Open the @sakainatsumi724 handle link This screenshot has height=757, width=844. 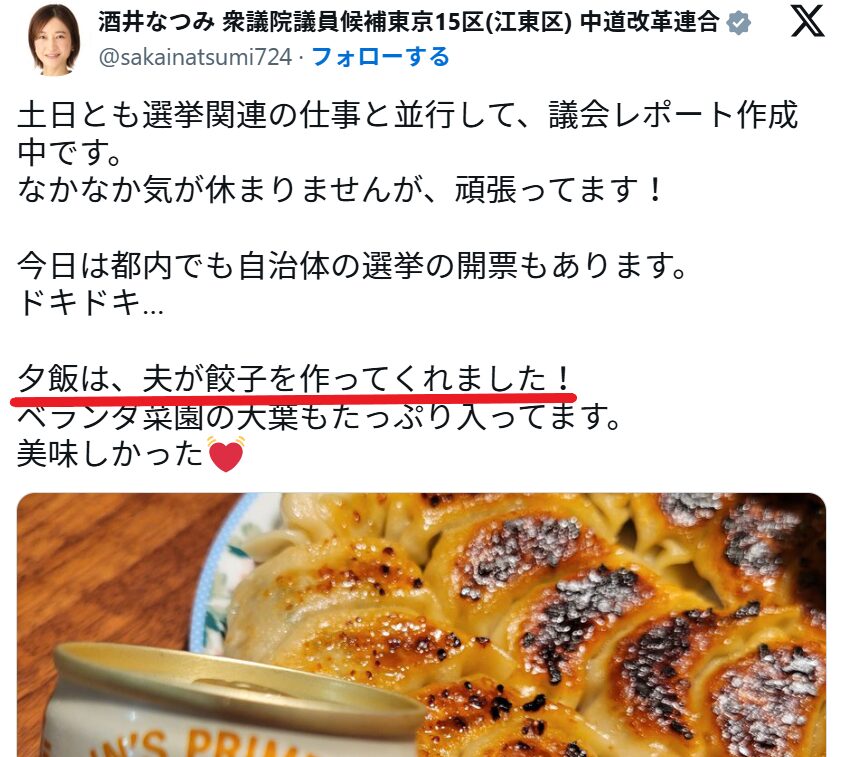[195, 57]
